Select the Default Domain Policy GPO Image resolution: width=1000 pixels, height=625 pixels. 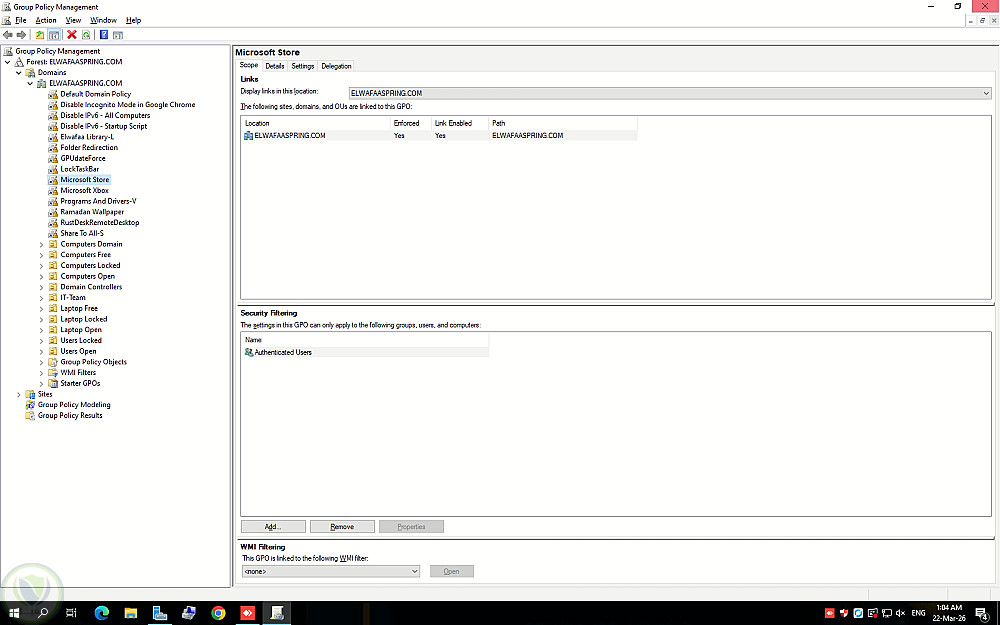tap(96, 94)
